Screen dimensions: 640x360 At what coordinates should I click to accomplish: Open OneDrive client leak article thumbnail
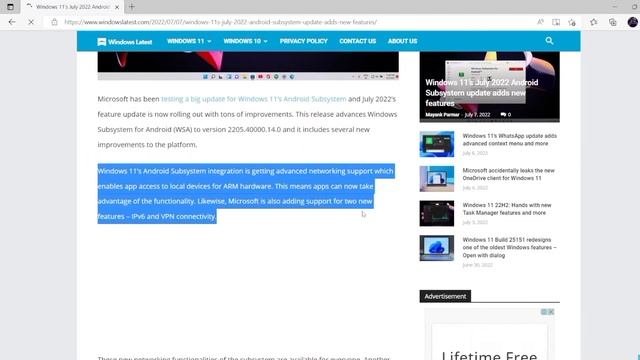pyautogui.click(x=436, y=179)
